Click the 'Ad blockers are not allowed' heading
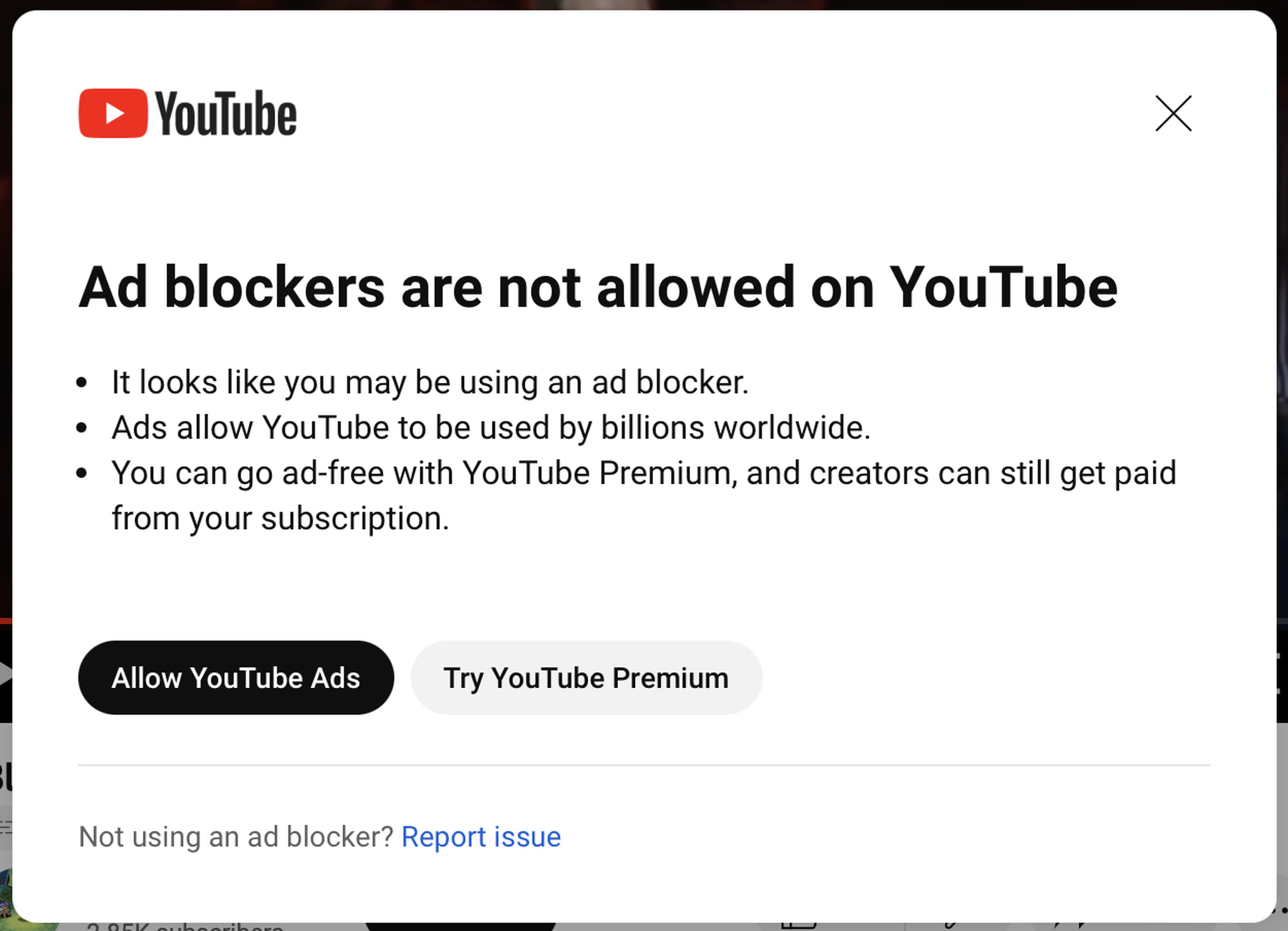Viewport: 1288px width, 931px height. [597, 287]
